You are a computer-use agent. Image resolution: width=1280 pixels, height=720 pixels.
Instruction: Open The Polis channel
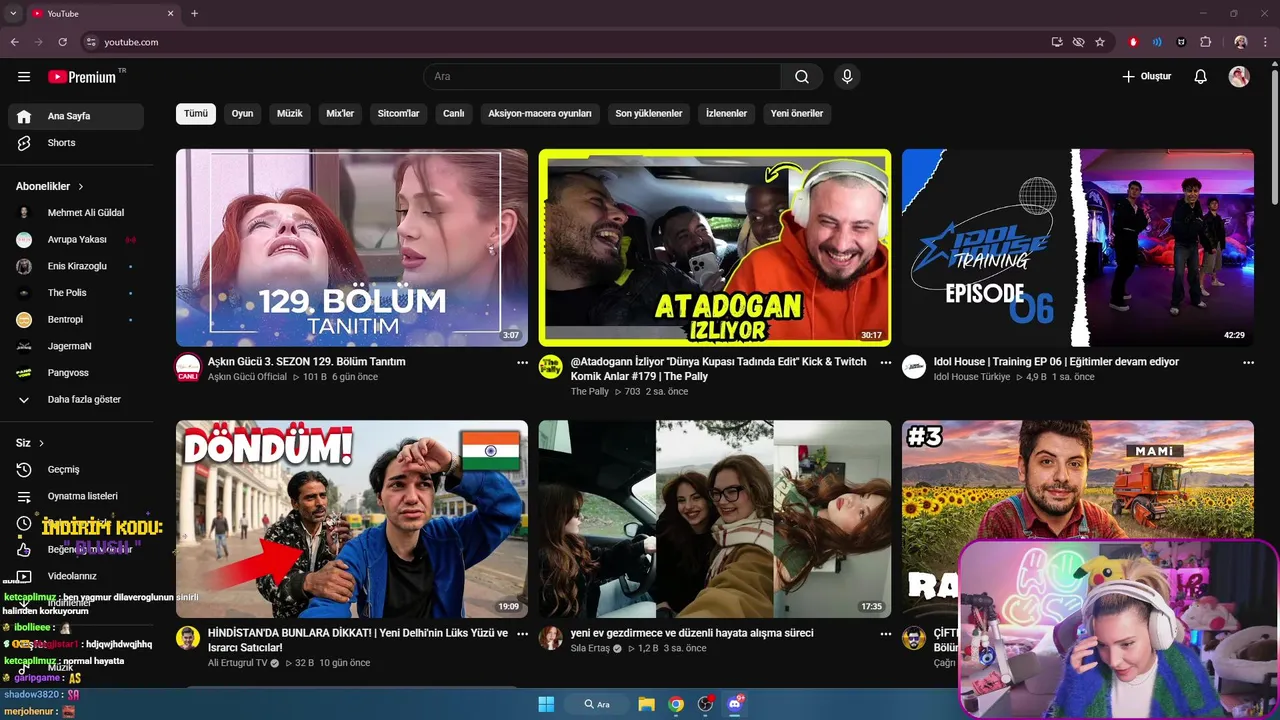click(x=76, y=293)
